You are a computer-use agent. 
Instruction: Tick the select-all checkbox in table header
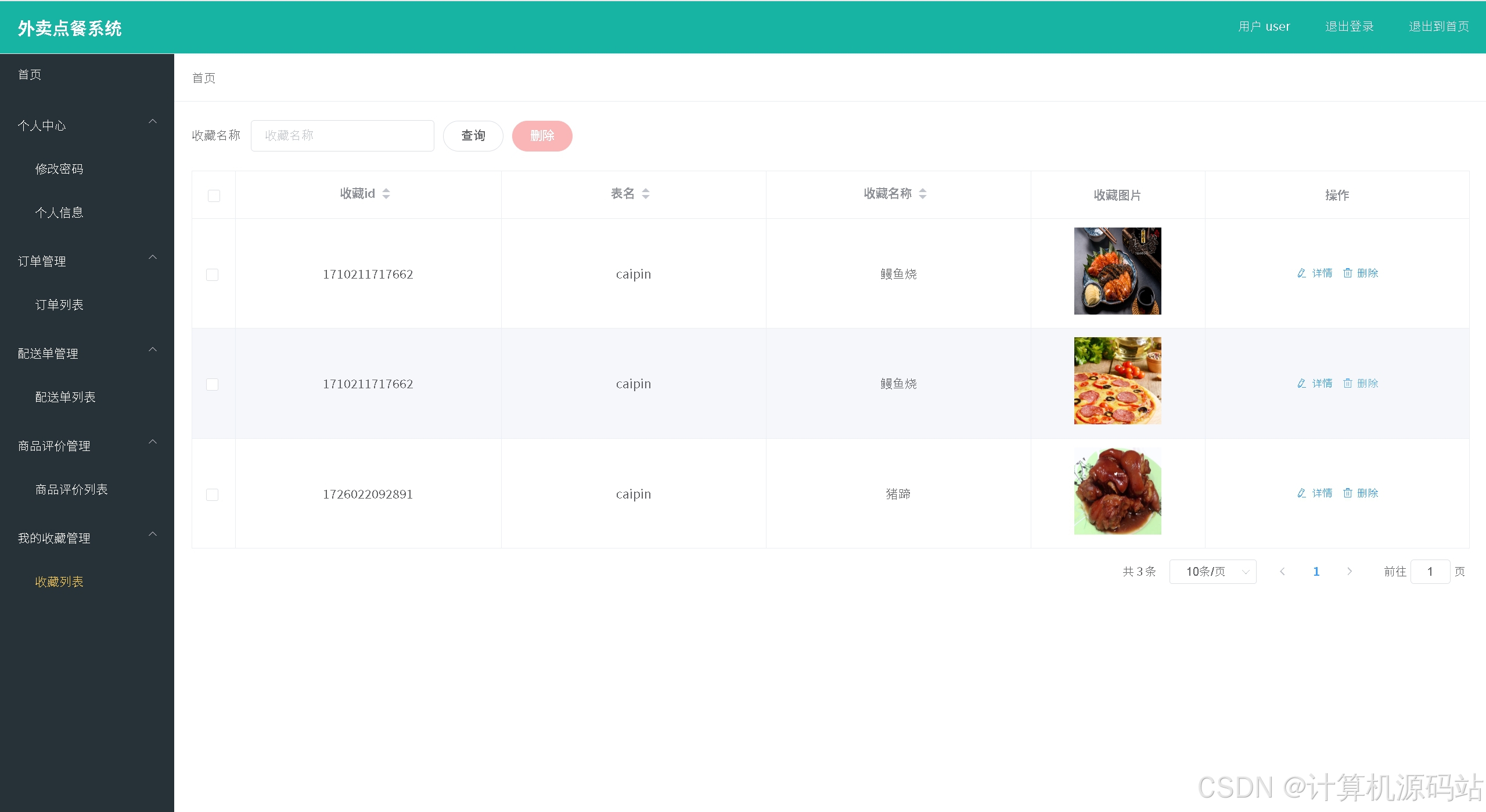[x=214, y=196]
